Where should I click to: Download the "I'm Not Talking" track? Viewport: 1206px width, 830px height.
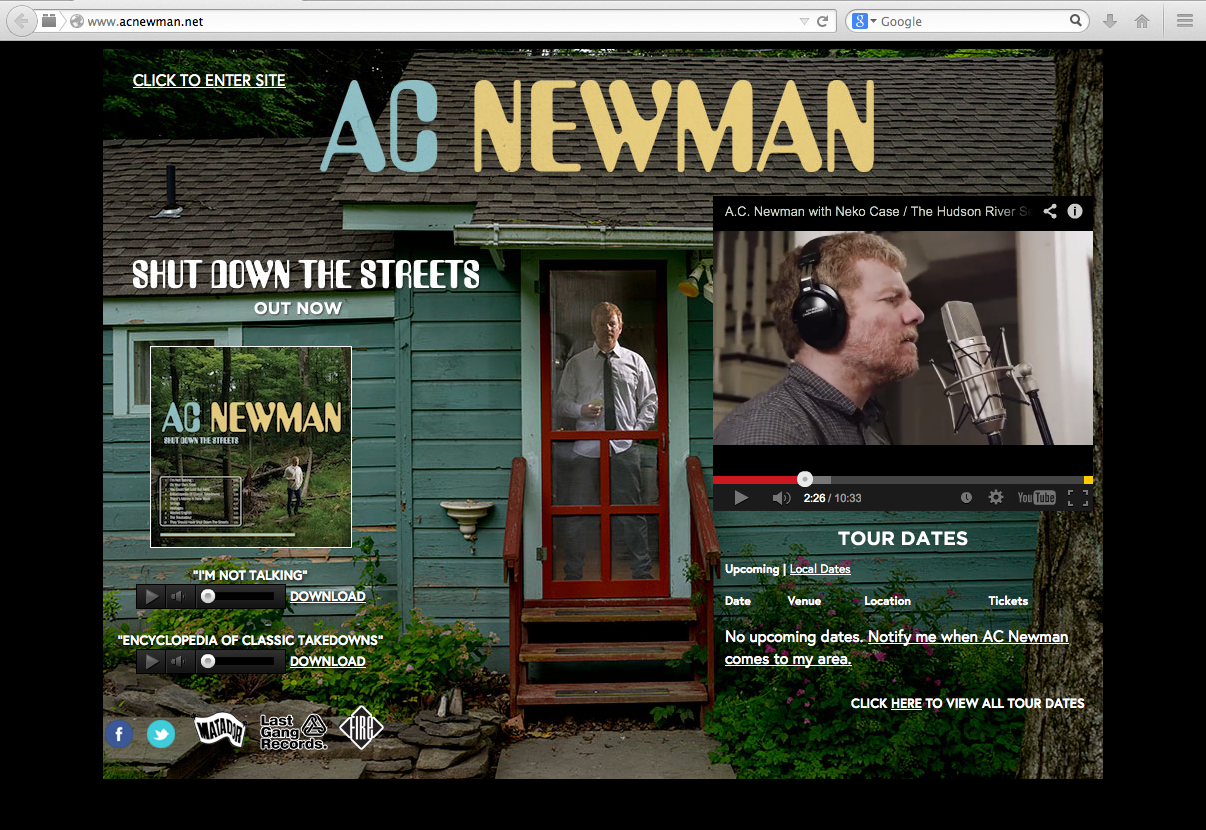point(328,596)
